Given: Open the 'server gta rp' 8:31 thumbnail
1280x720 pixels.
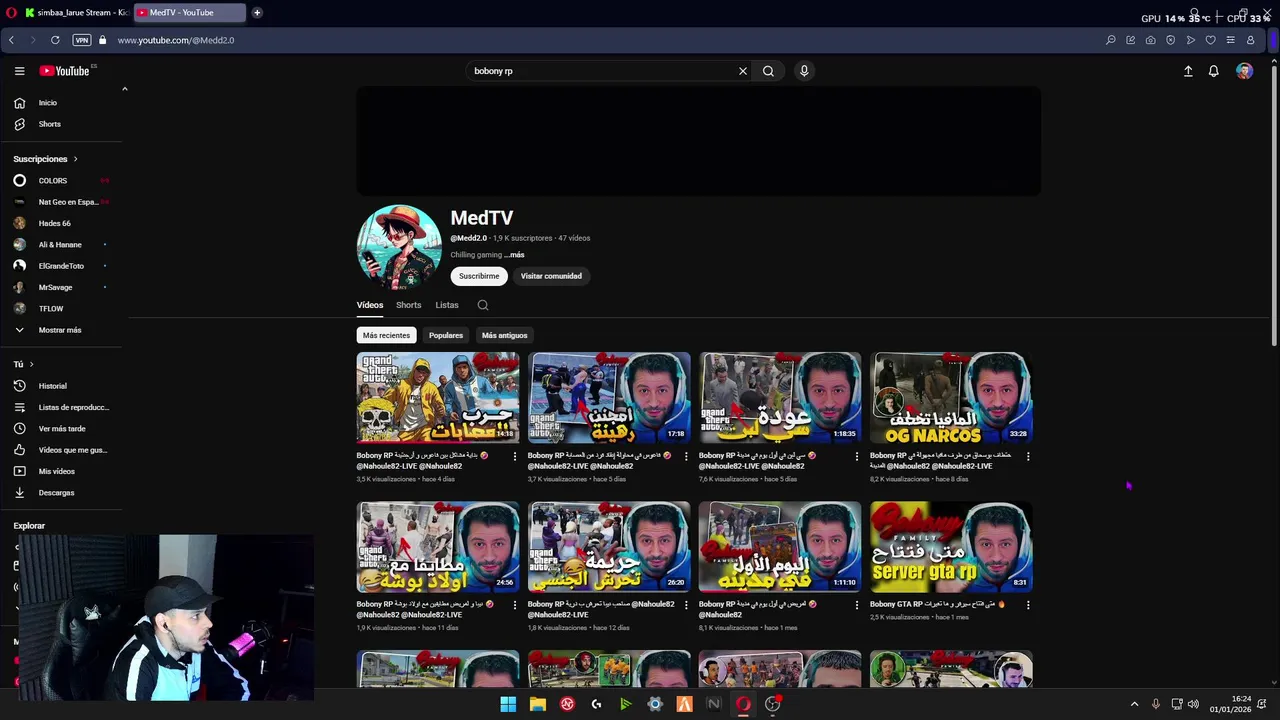Looking at the screenshot, I should (x=951, y=546).
